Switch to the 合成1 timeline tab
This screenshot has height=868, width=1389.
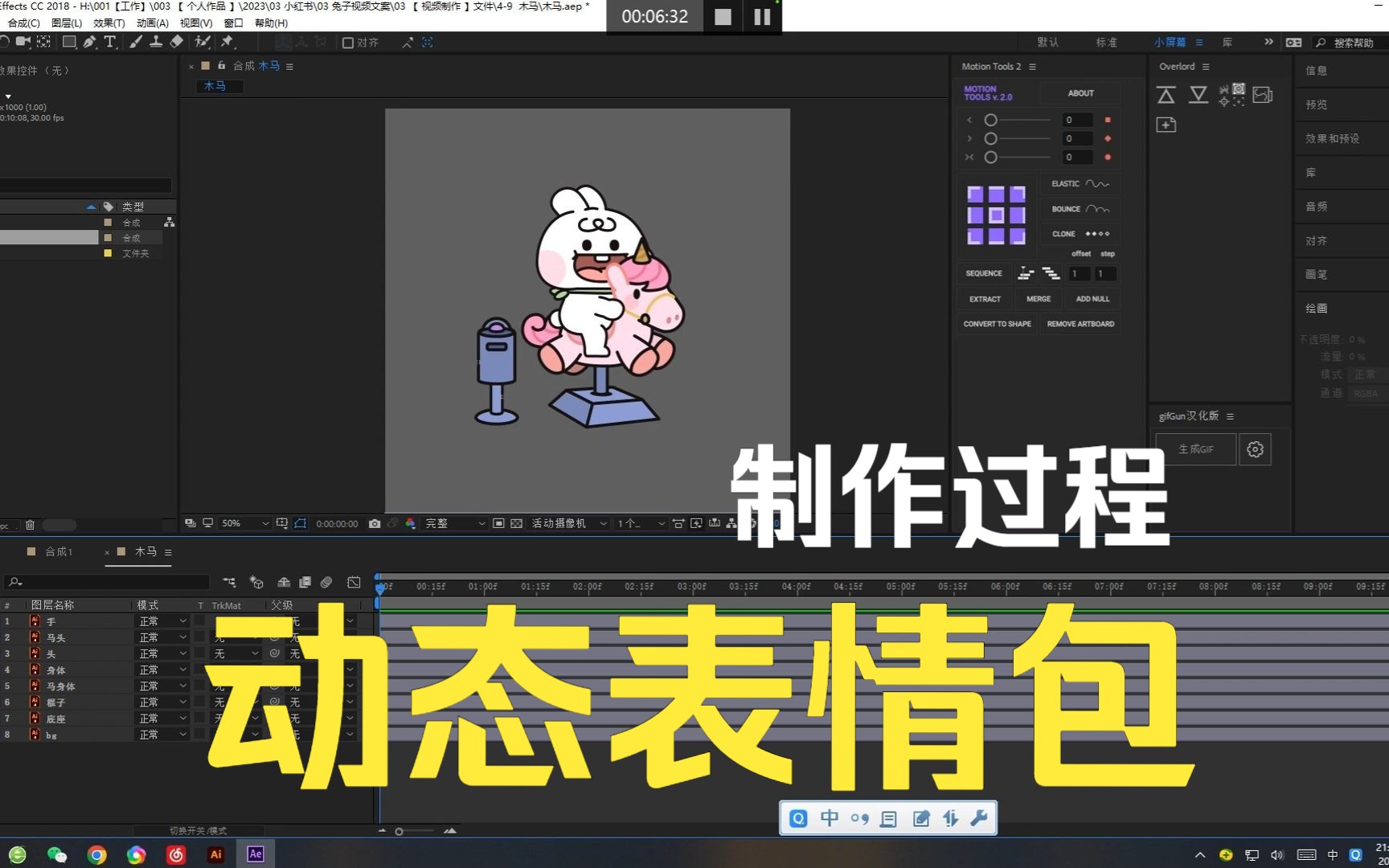pos(58,552)
